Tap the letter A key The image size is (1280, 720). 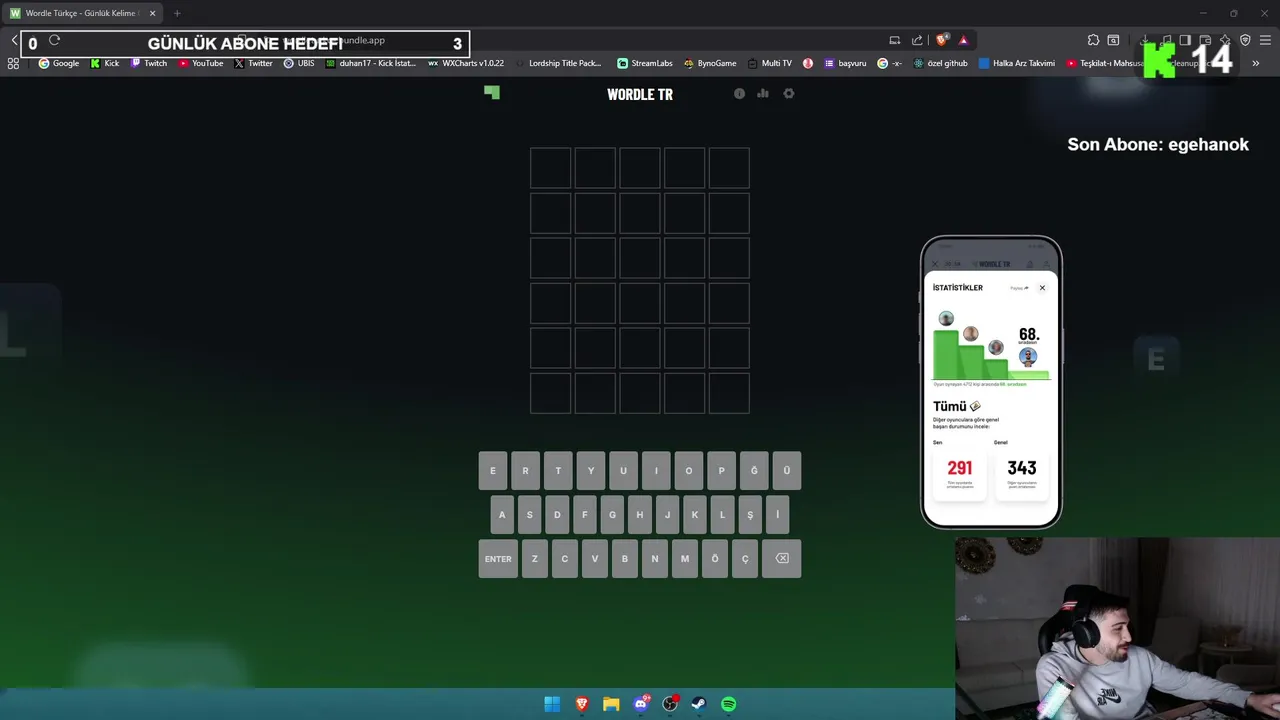(x=502, y=515)
